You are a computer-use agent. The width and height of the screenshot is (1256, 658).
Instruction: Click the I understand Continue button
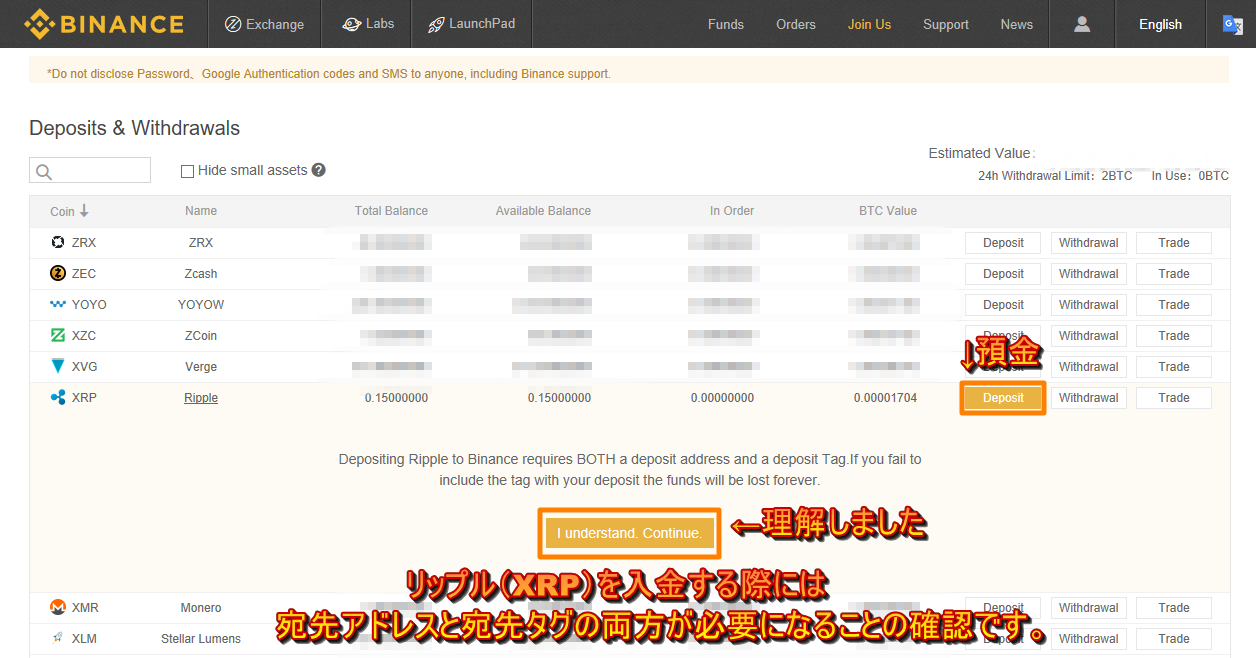629,532
